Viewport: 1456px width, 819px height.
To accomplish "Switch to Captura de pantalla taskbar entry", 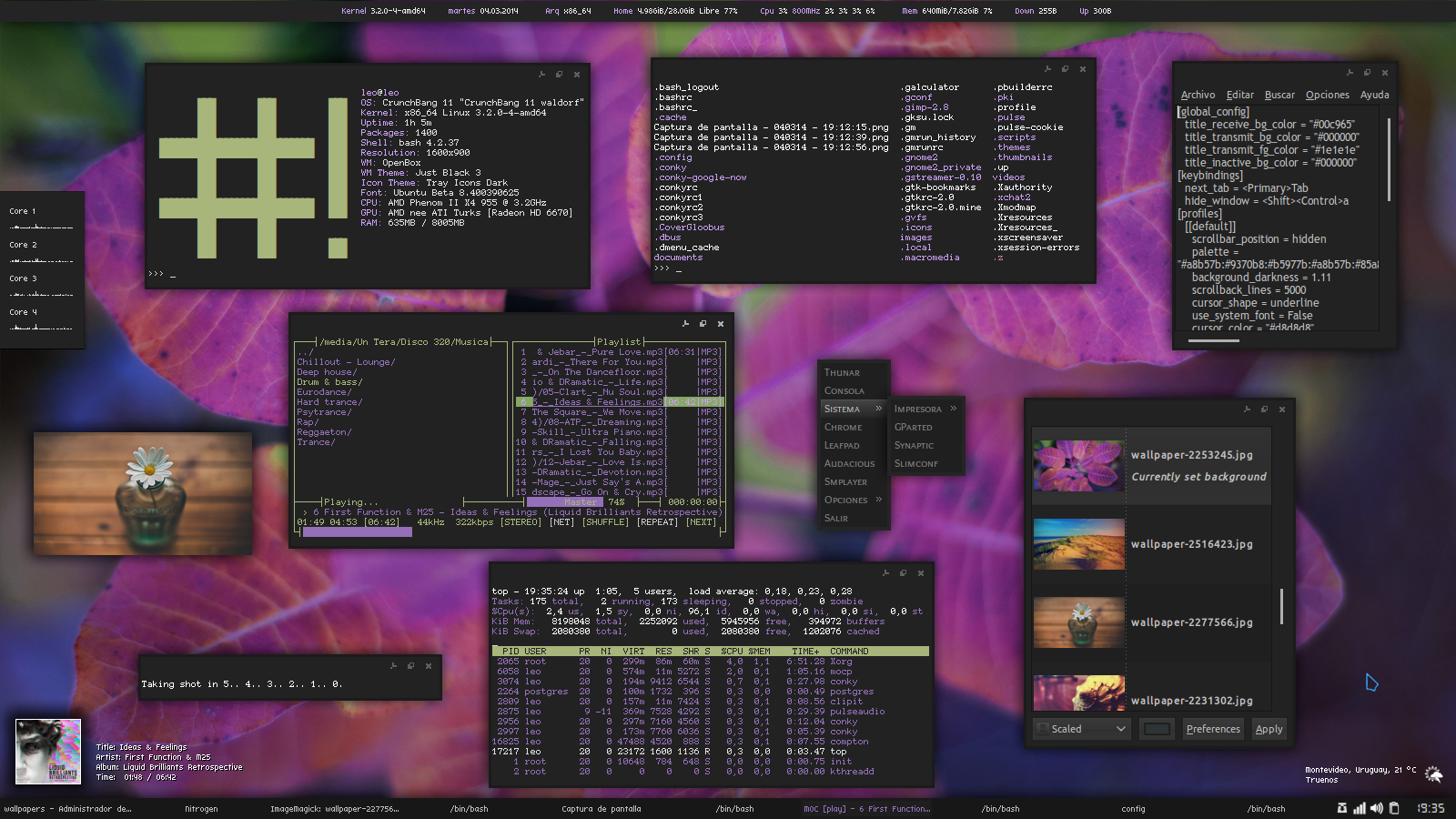I will 601,808.
